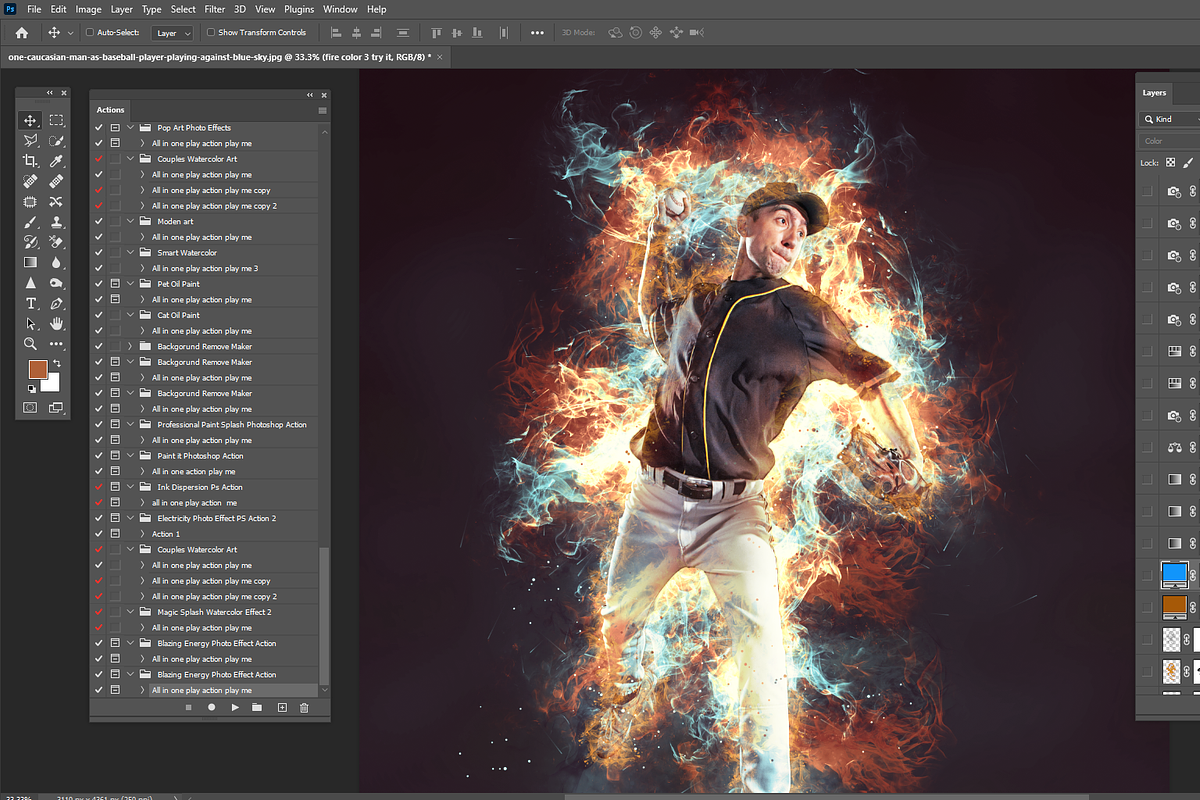Open the Filter menu
Image resolution: width=1200 pixels, height=800 pixels.
click(215, 9)
